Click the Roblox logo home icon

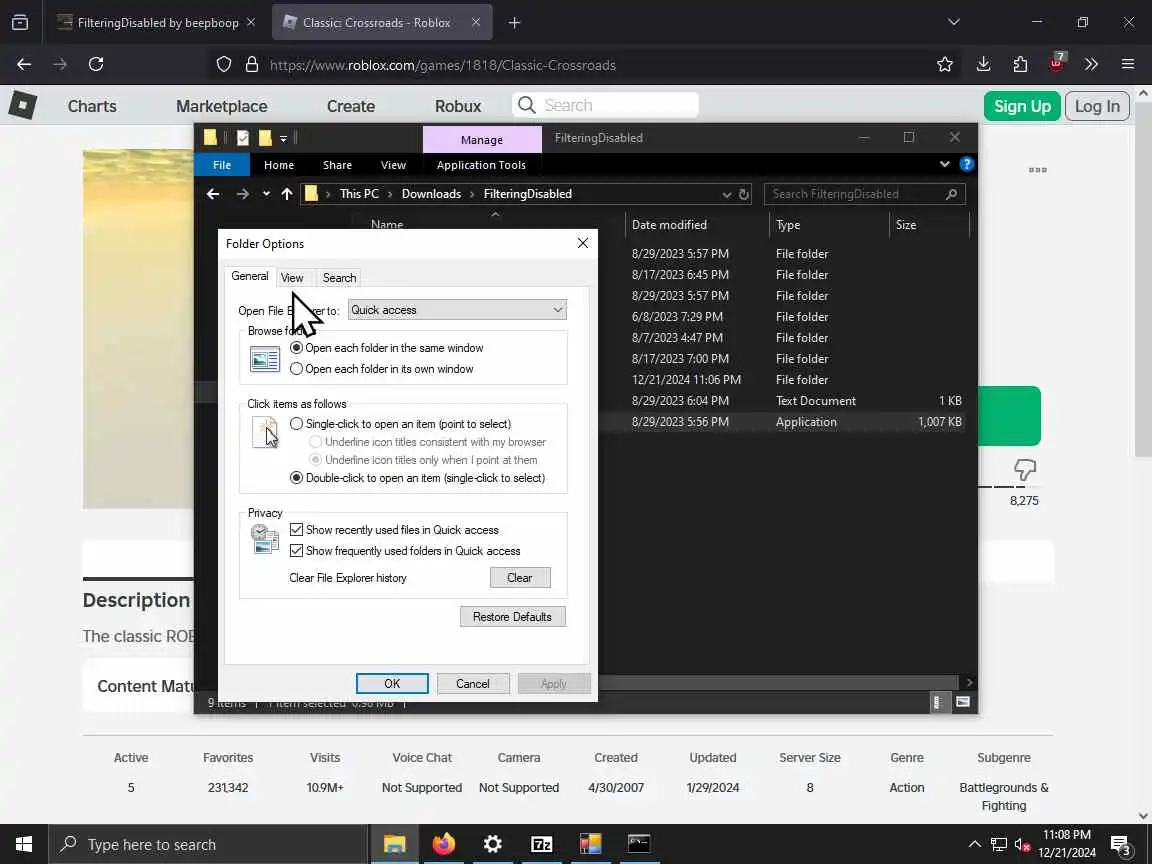(x=23, y=105)
